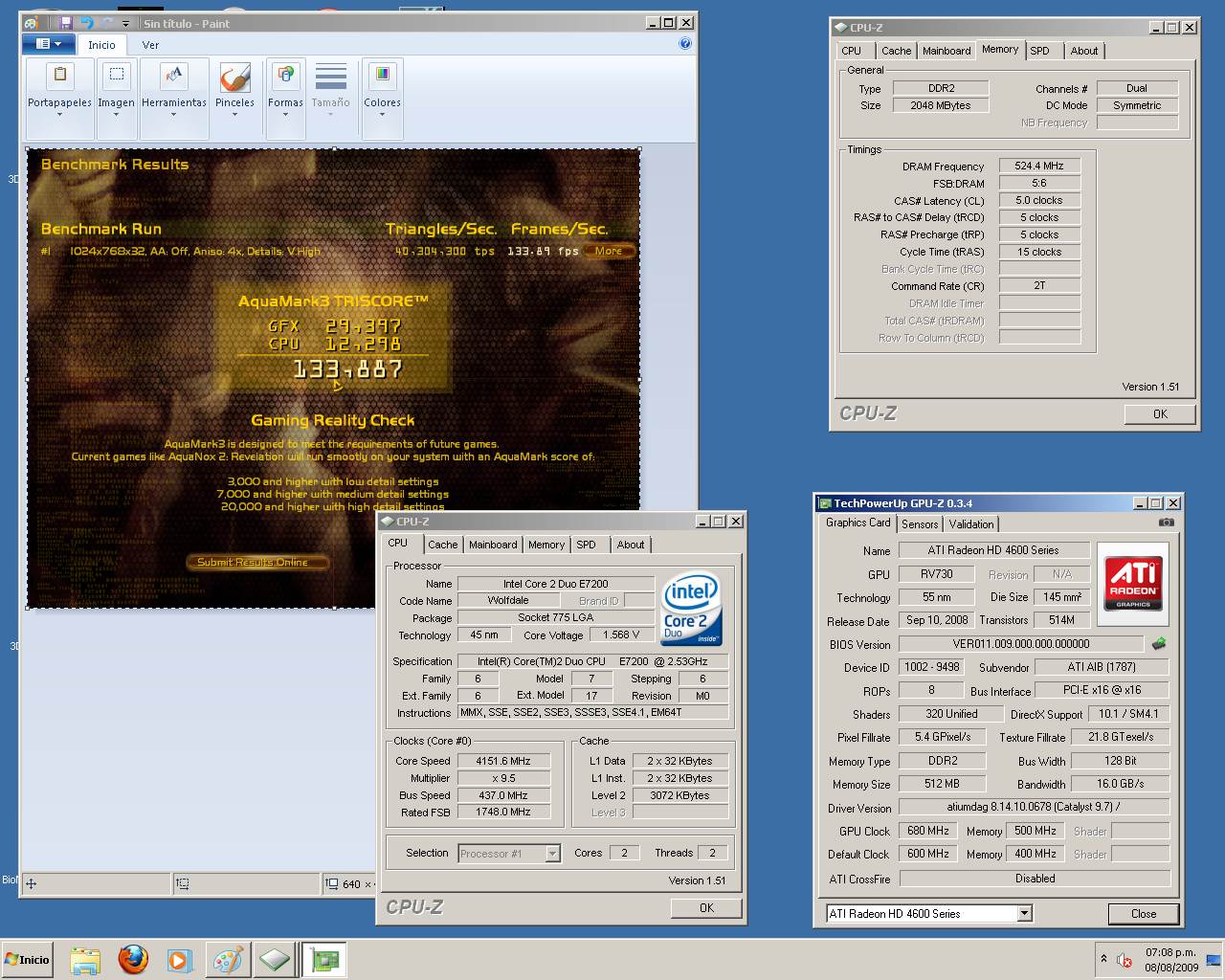Open the SPD tab in the CPU-Z processor window
The width and height of the screenshot is (1225, 980).
coord(587,545)
